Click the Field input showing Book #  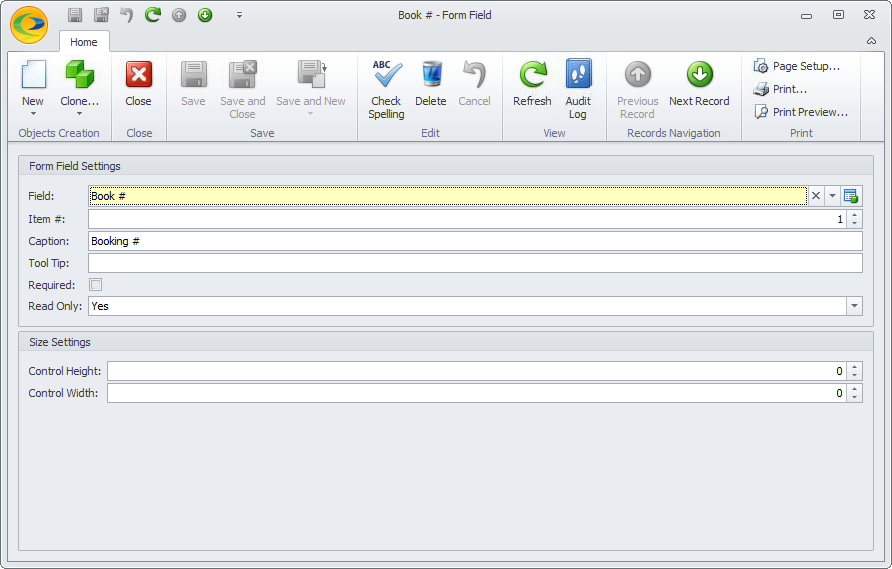(x=448, y=196)
